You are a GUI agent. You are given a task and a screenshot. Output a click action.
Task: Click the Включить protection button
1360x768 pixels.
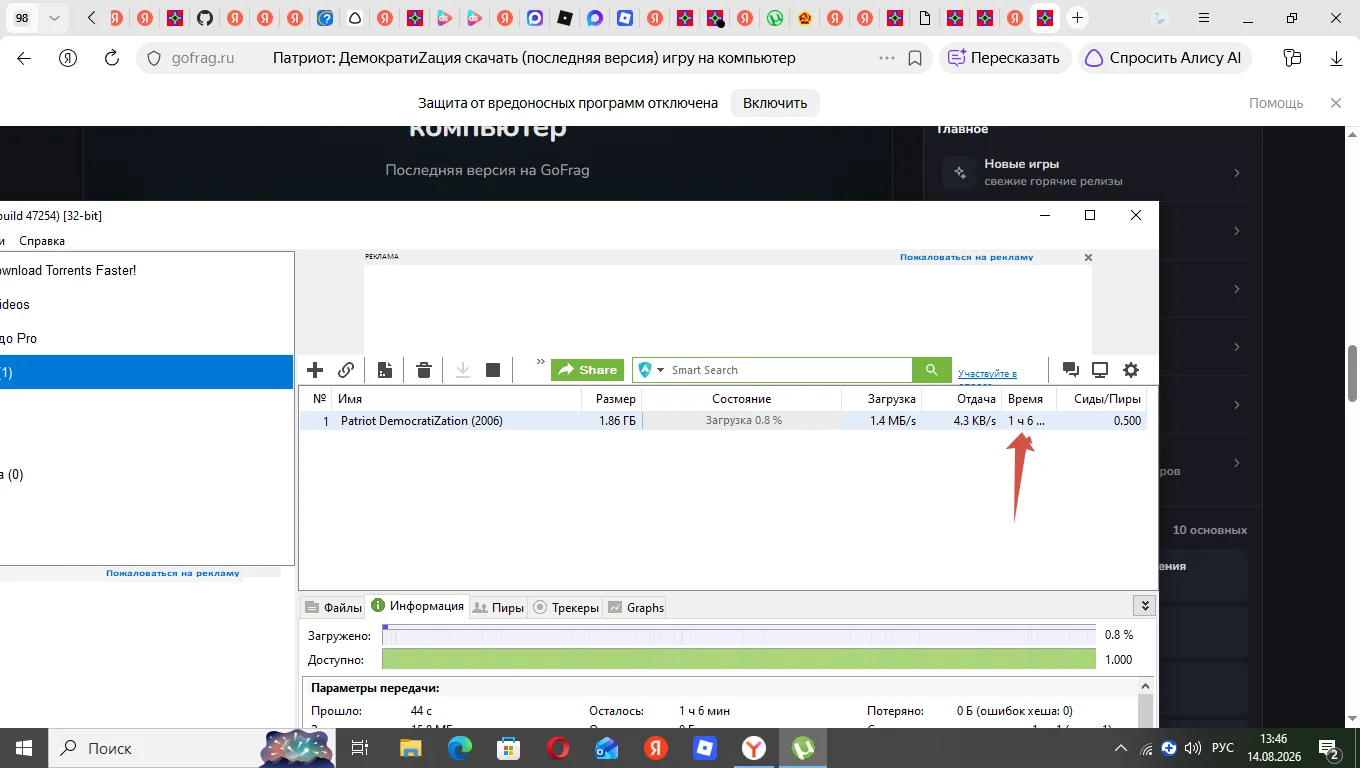(775, 103)
